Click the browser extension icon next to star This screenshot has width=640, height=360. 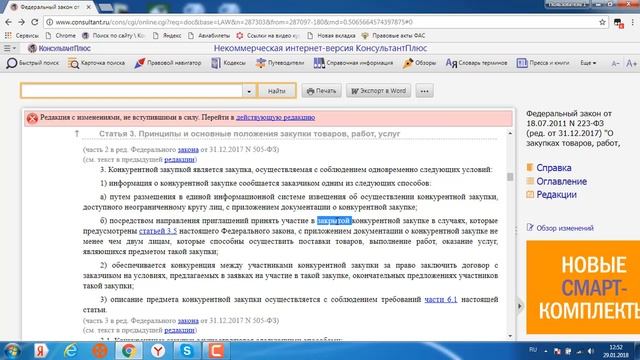pyautogui.click(x=618, y=23)
